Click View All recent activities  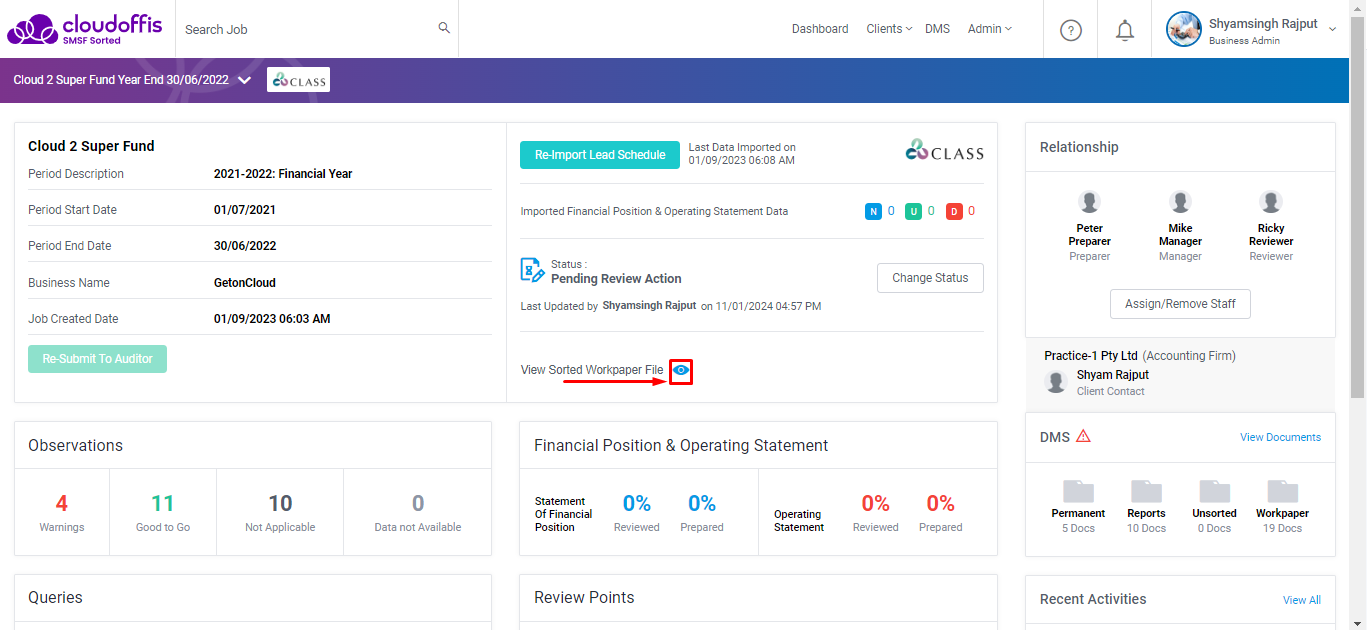pos(1302,600)
